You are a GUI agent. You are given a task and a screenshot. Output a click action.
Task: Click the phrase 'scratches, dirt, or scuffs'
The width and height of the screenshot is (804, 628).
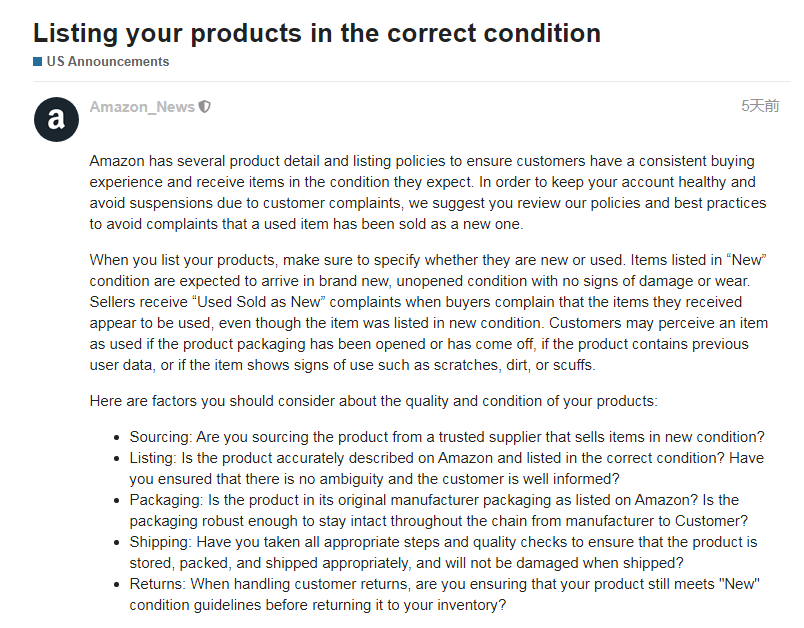pyautogui.click(x=513, y=365)
